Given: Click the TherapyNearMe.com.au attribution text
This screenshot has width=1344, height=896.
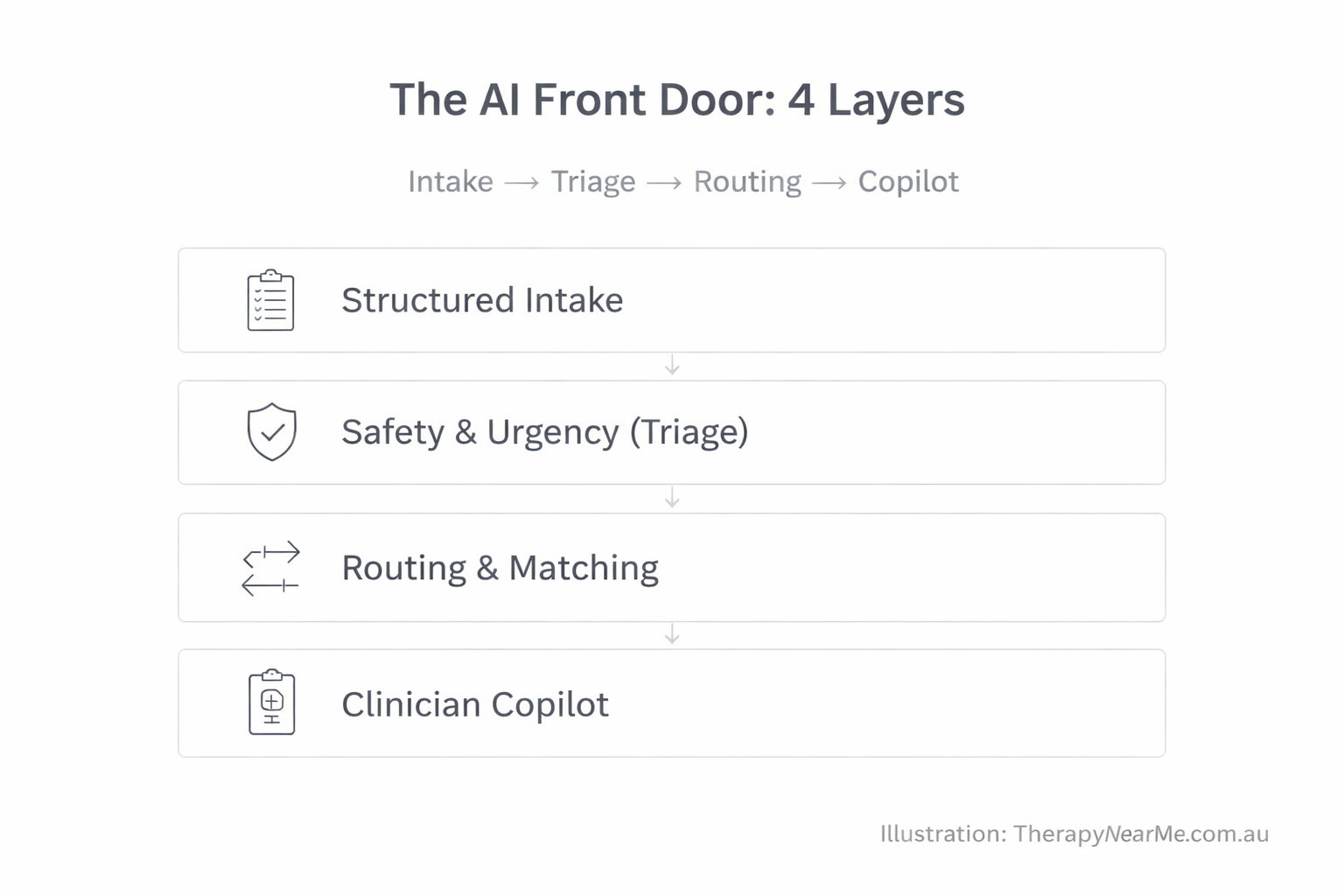Looking at the screenshot, I should (x=1074, y=834).
